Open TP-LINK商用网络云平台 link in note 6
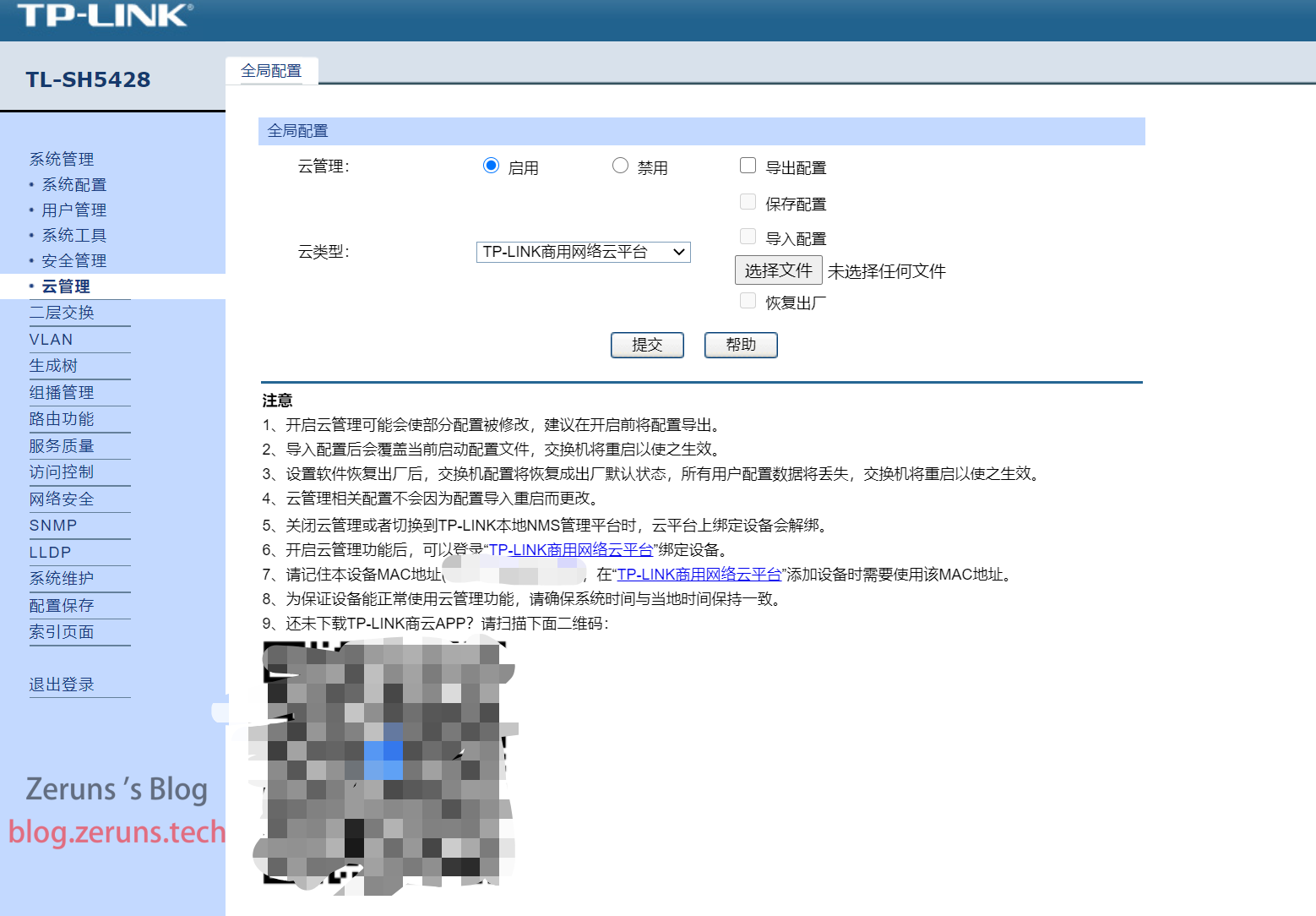 [x=571, y=550]
